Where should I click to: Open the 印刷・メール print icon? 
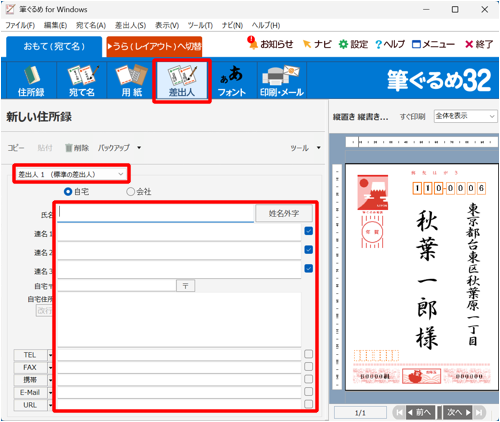(x=282, y=80)
